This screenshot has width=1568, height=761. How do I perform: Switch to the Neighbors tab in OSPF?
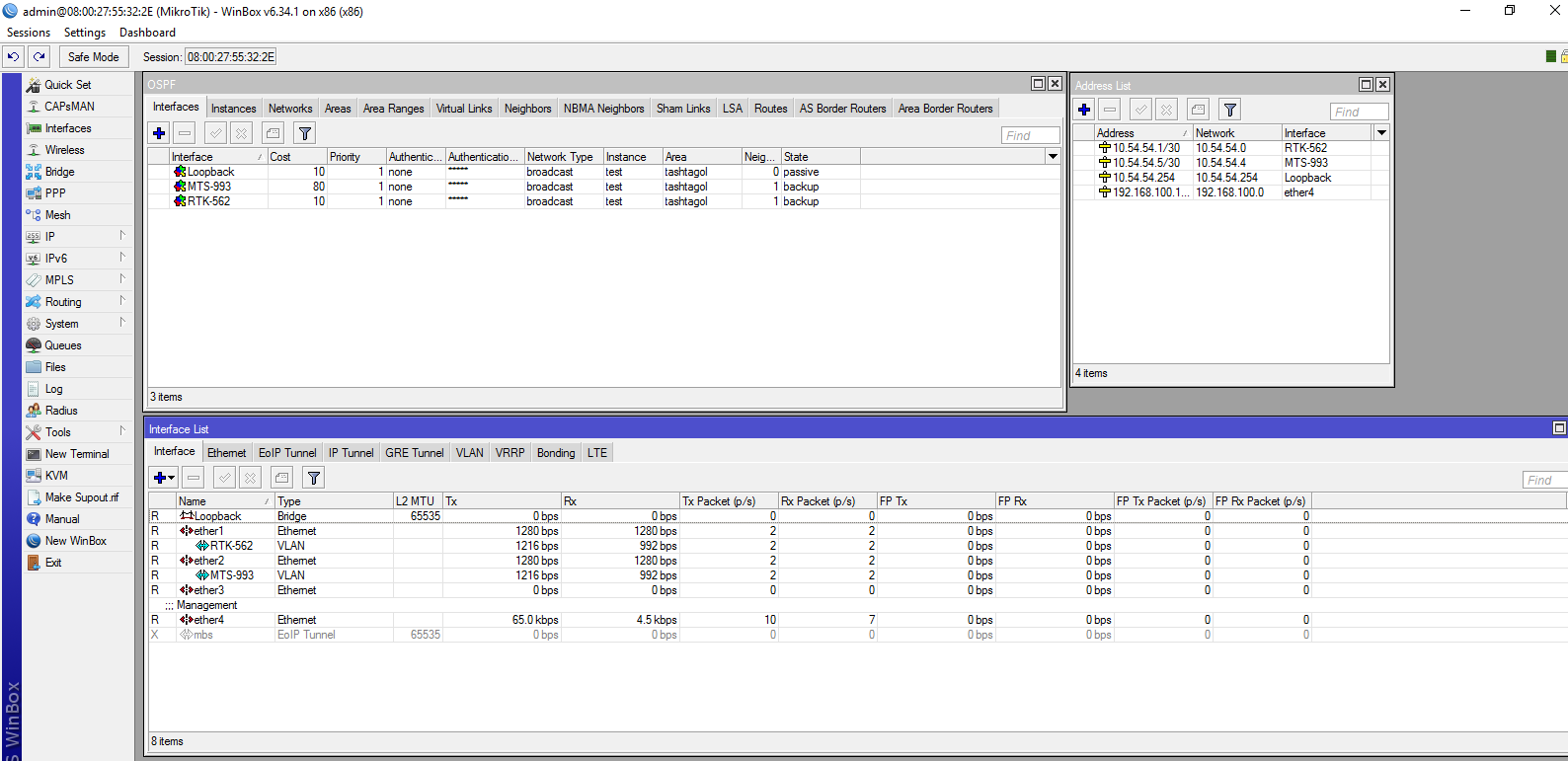click(x=527, y=109)
